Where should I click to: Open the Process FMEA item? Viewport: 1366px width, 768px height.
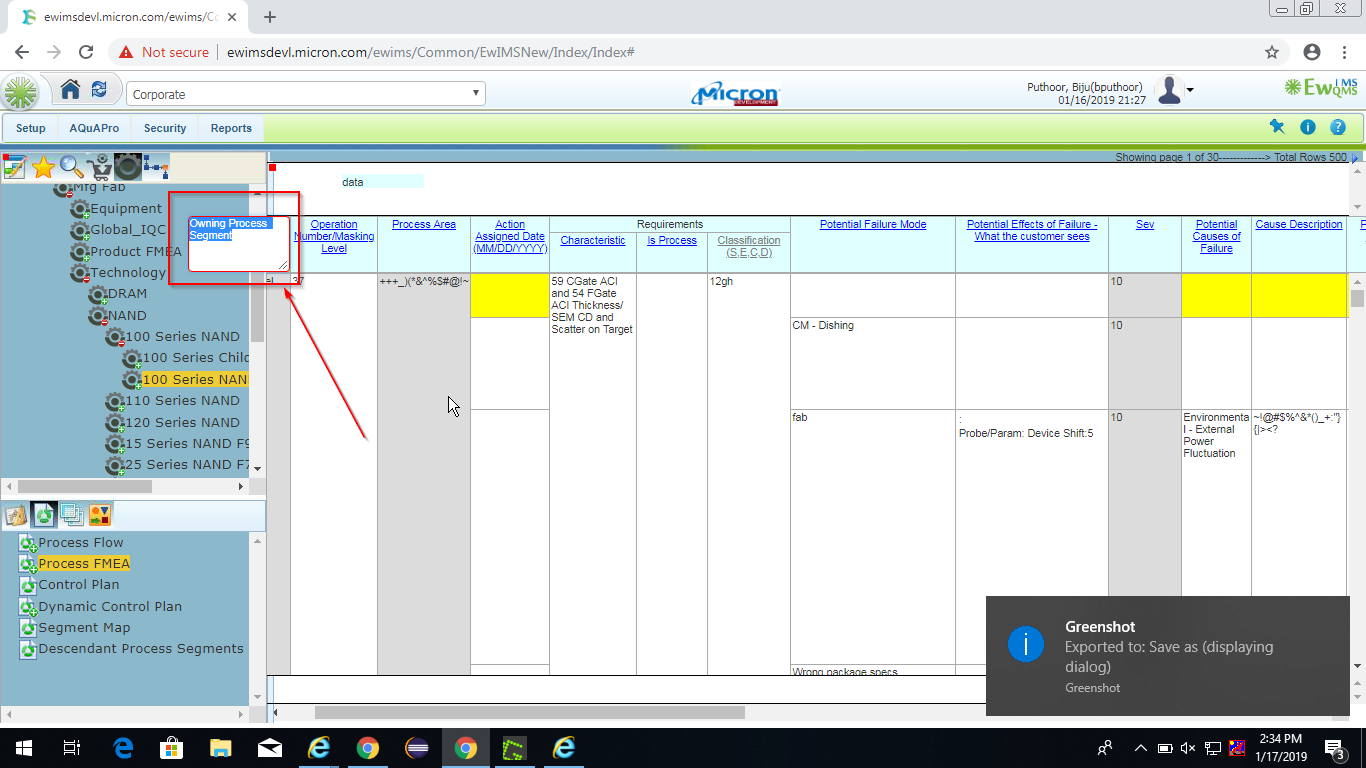(x=84, y=563)
